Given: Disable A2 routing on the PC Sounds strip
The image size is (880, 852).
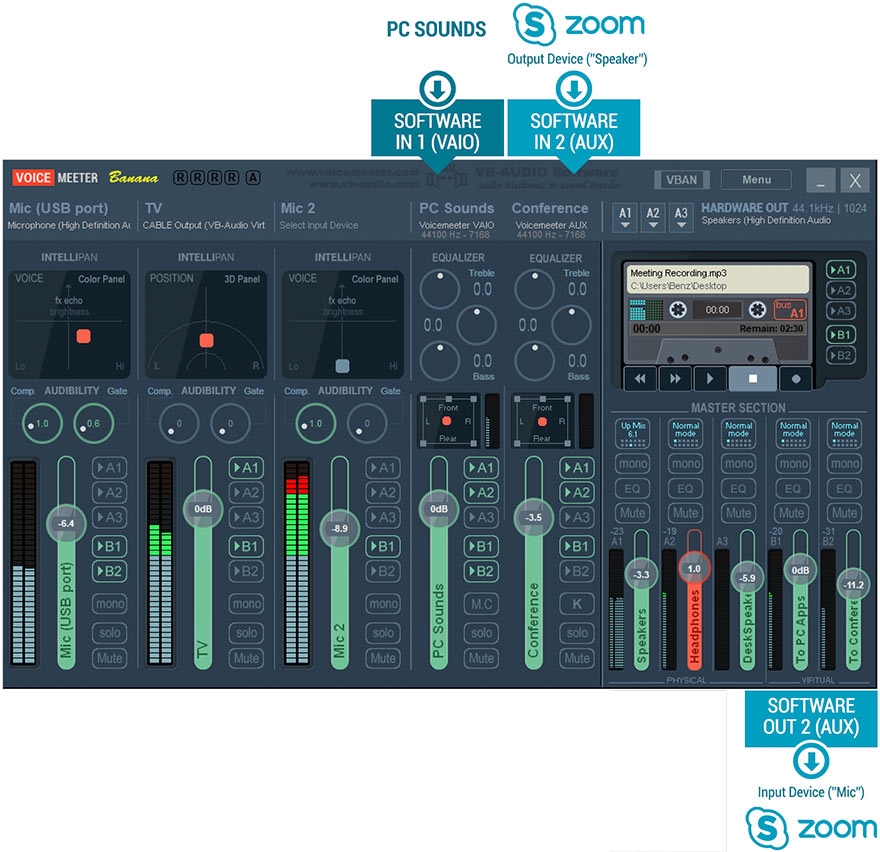Looking at the screenshot, I should 482,493.
